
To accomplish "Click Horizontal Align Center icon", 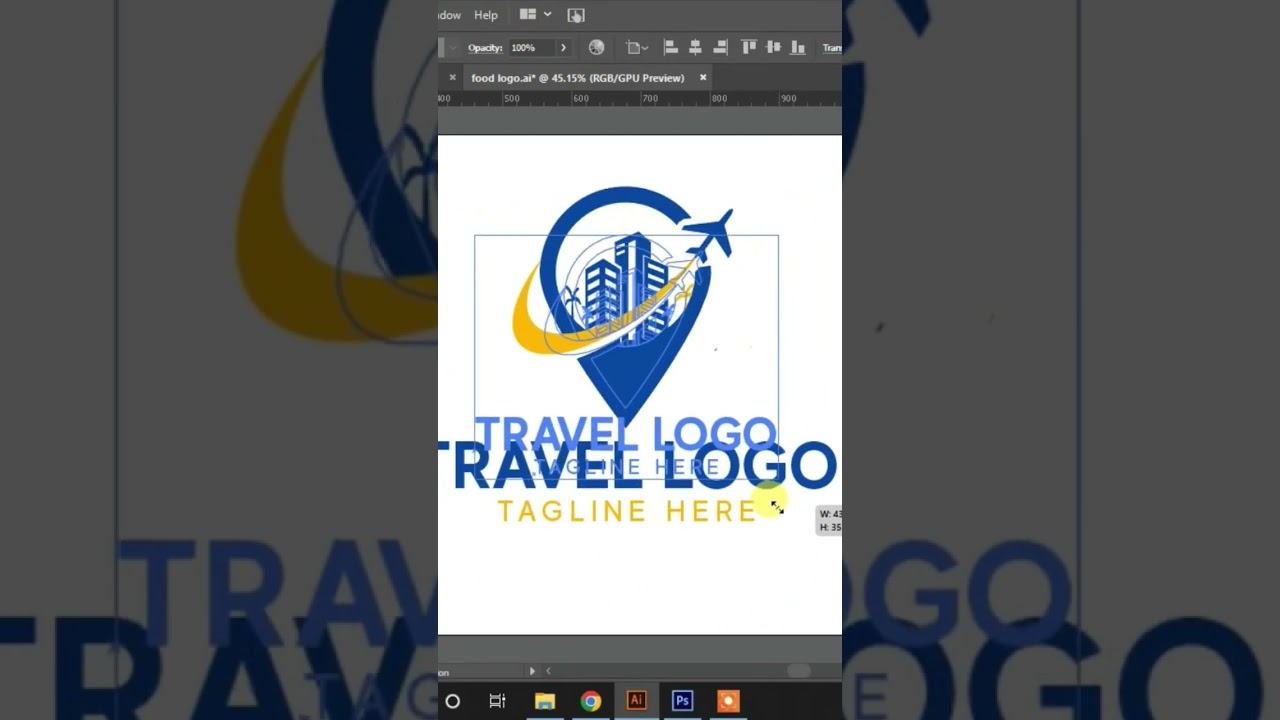I will point(695,47).
